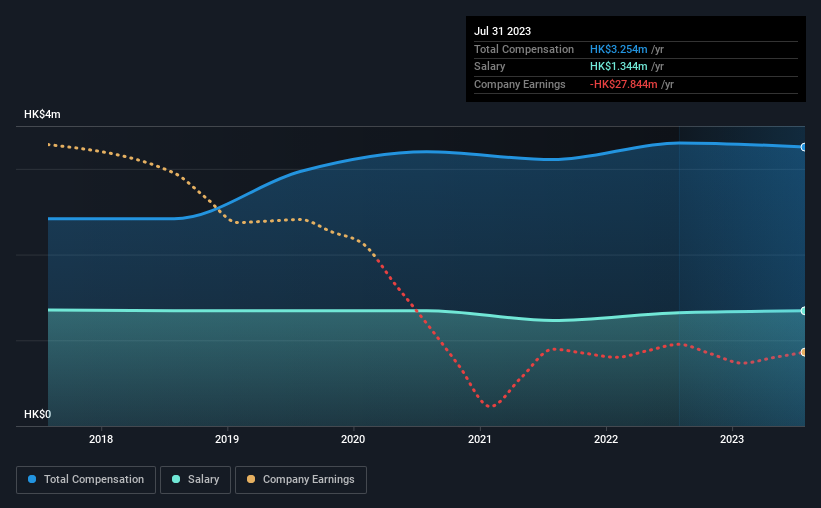Click the HK$0 y-axis label
The width and height of the screenshot is (821, 508).
38,414
